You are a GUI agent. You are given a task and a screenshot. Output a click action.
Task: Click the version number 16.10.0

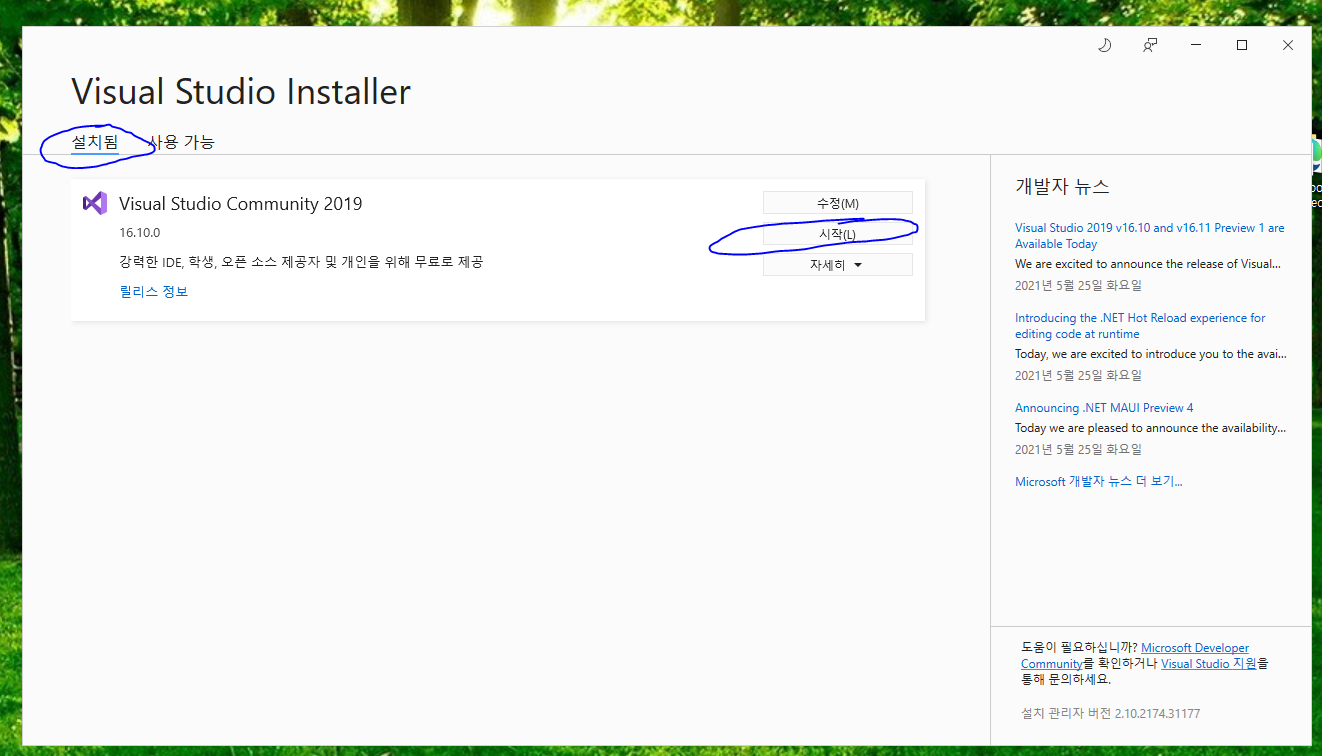click(x=140, y=233)
